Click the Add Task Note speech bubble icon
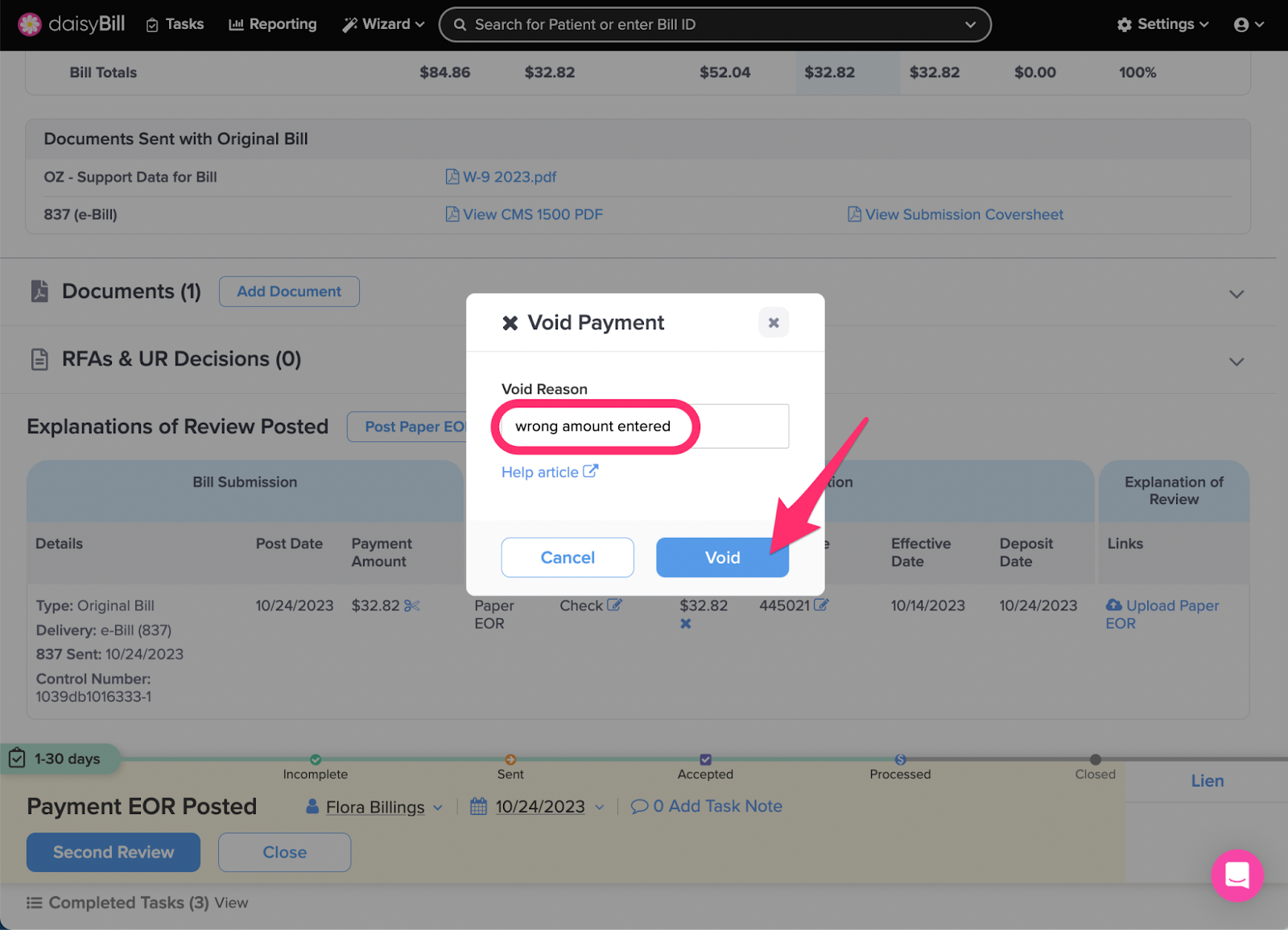1288x930 pixels. 639,806
